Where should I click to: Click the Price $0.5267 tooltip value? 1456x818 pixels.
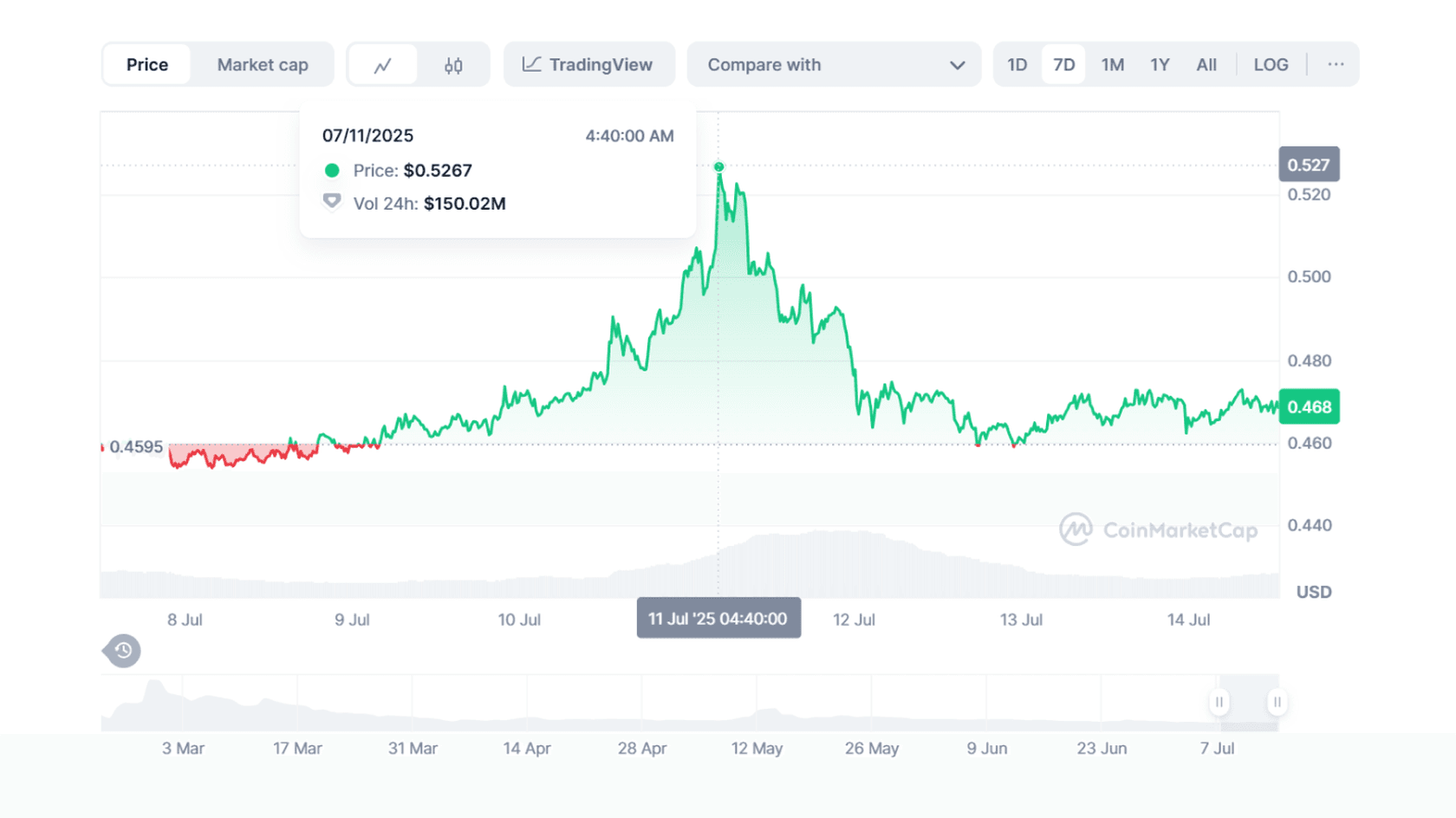pos(438,171)
